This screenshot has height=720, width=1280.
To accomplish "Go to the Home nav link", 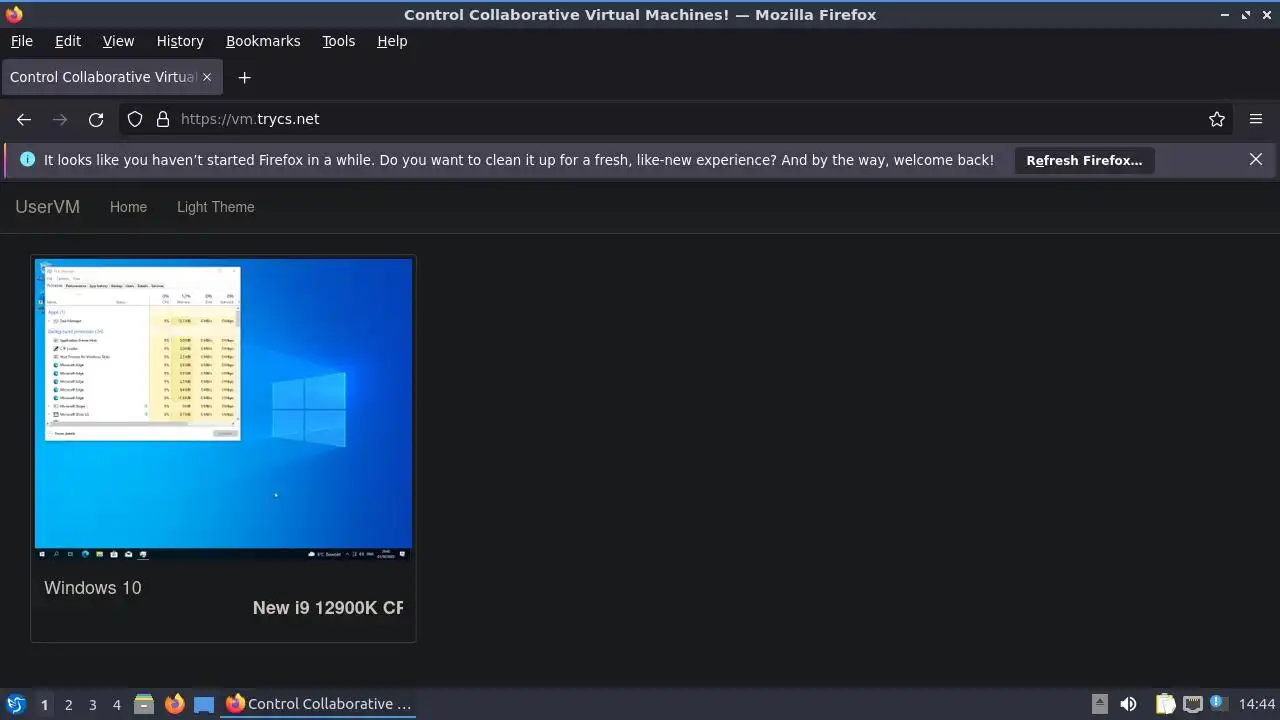I will pos(128,207).
